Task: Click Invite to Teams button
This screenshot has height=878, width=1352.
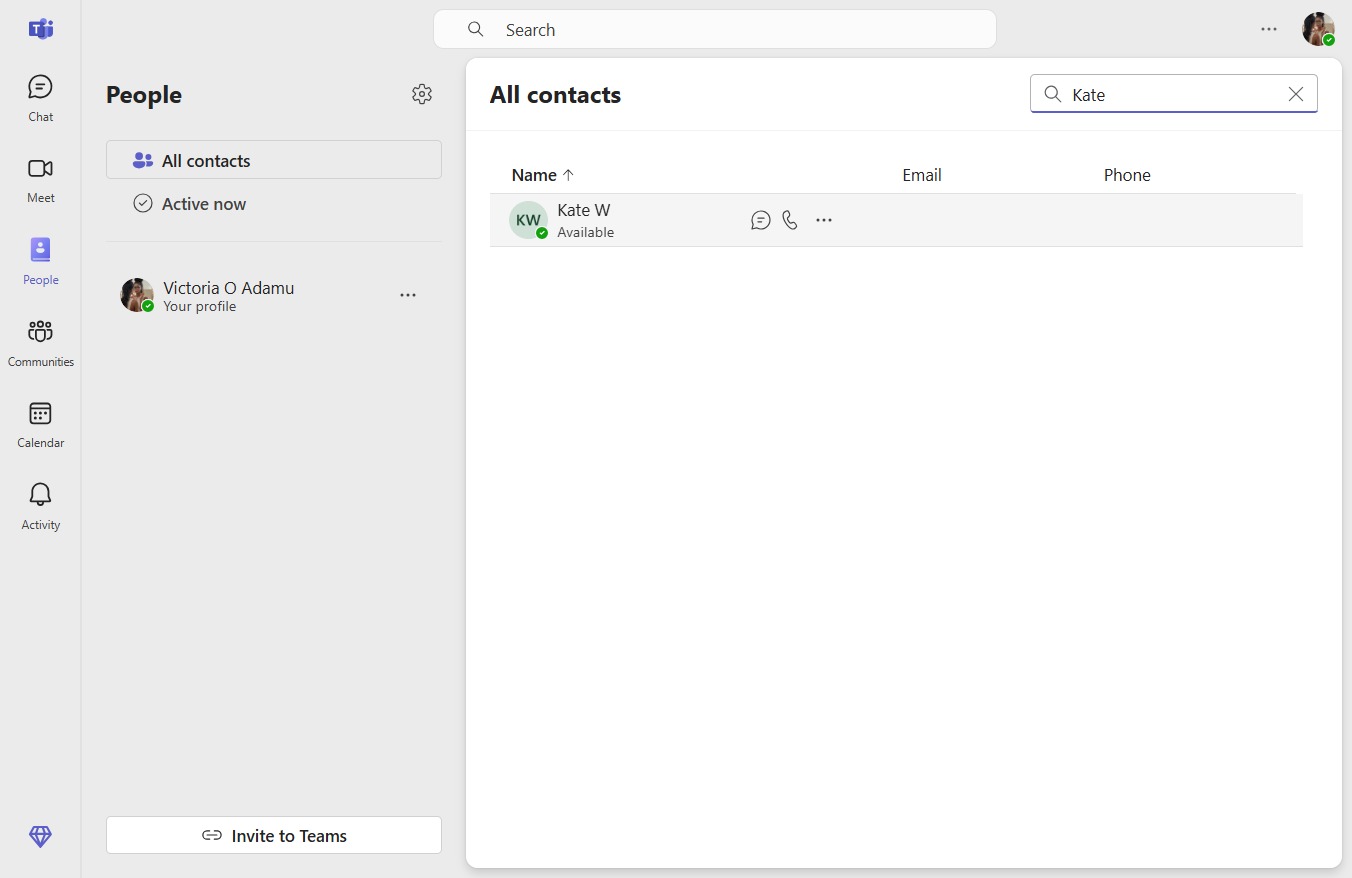Action: coord(274,835)
